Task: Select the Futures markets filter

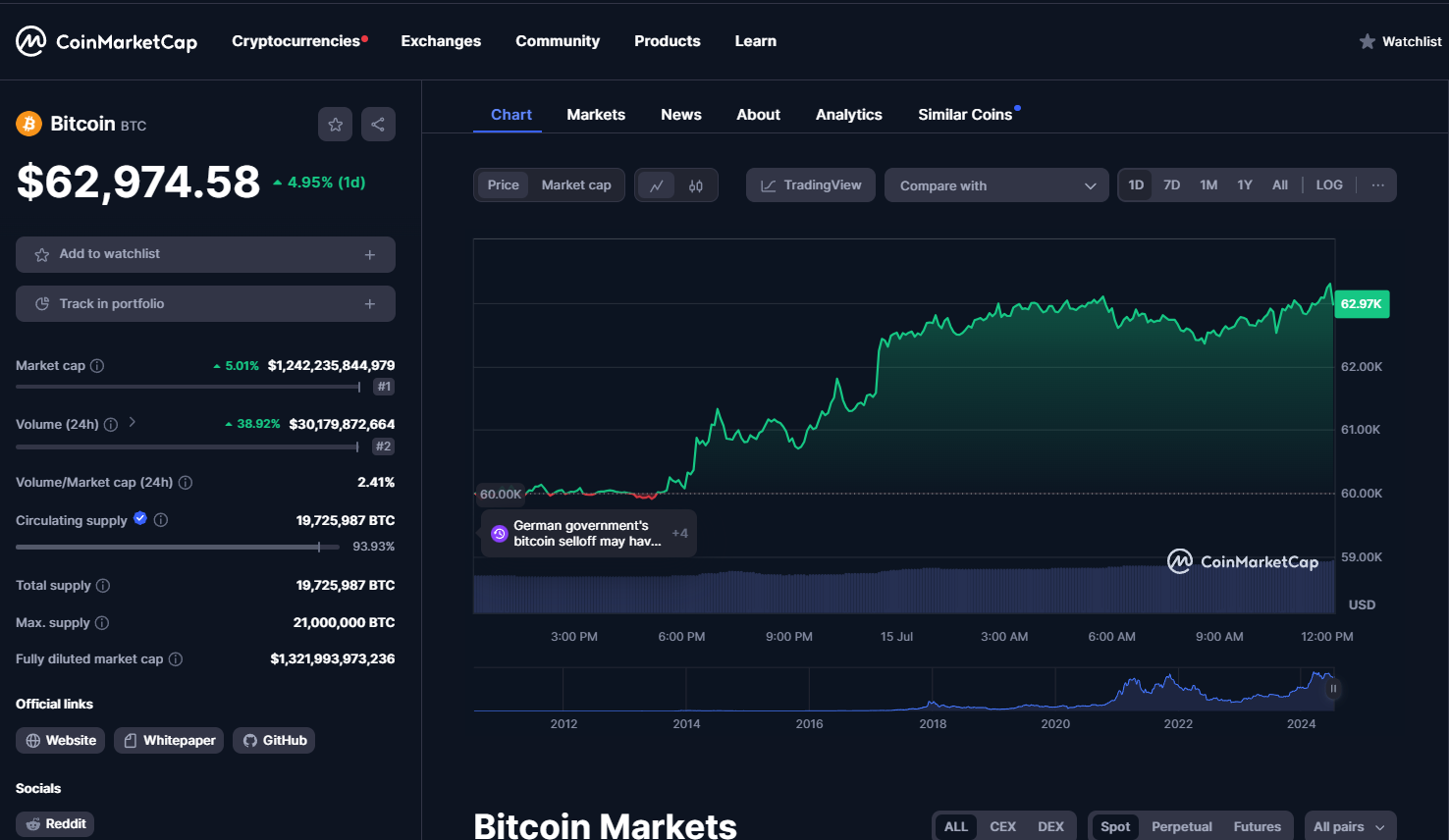Action: point(1258,827)
